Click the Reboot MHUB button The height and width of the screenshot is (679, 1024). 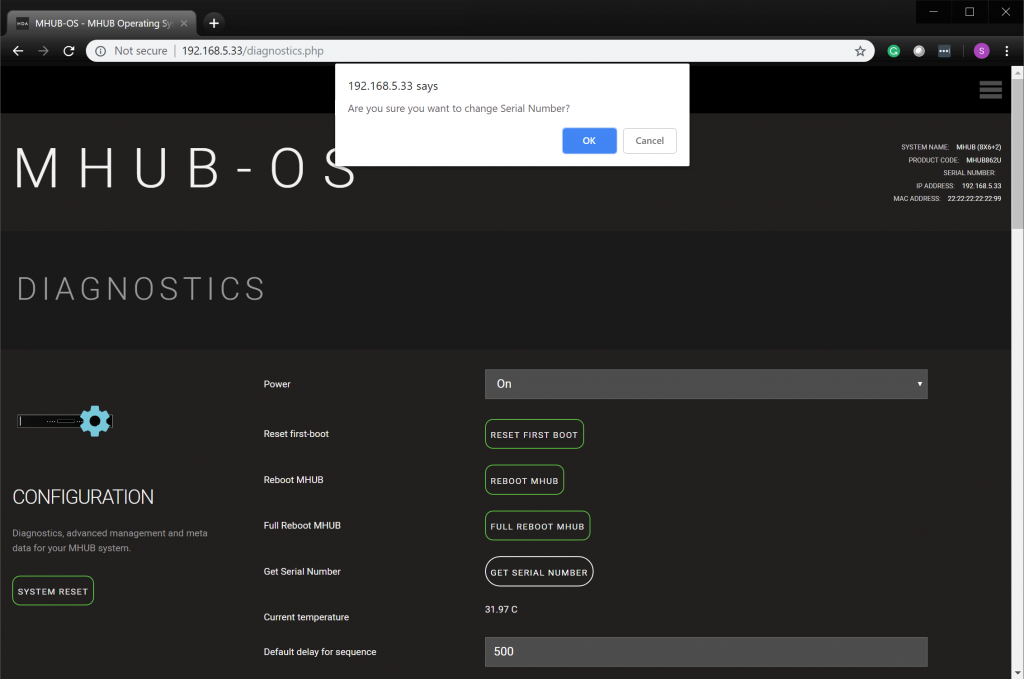click(x=524, y=480)
